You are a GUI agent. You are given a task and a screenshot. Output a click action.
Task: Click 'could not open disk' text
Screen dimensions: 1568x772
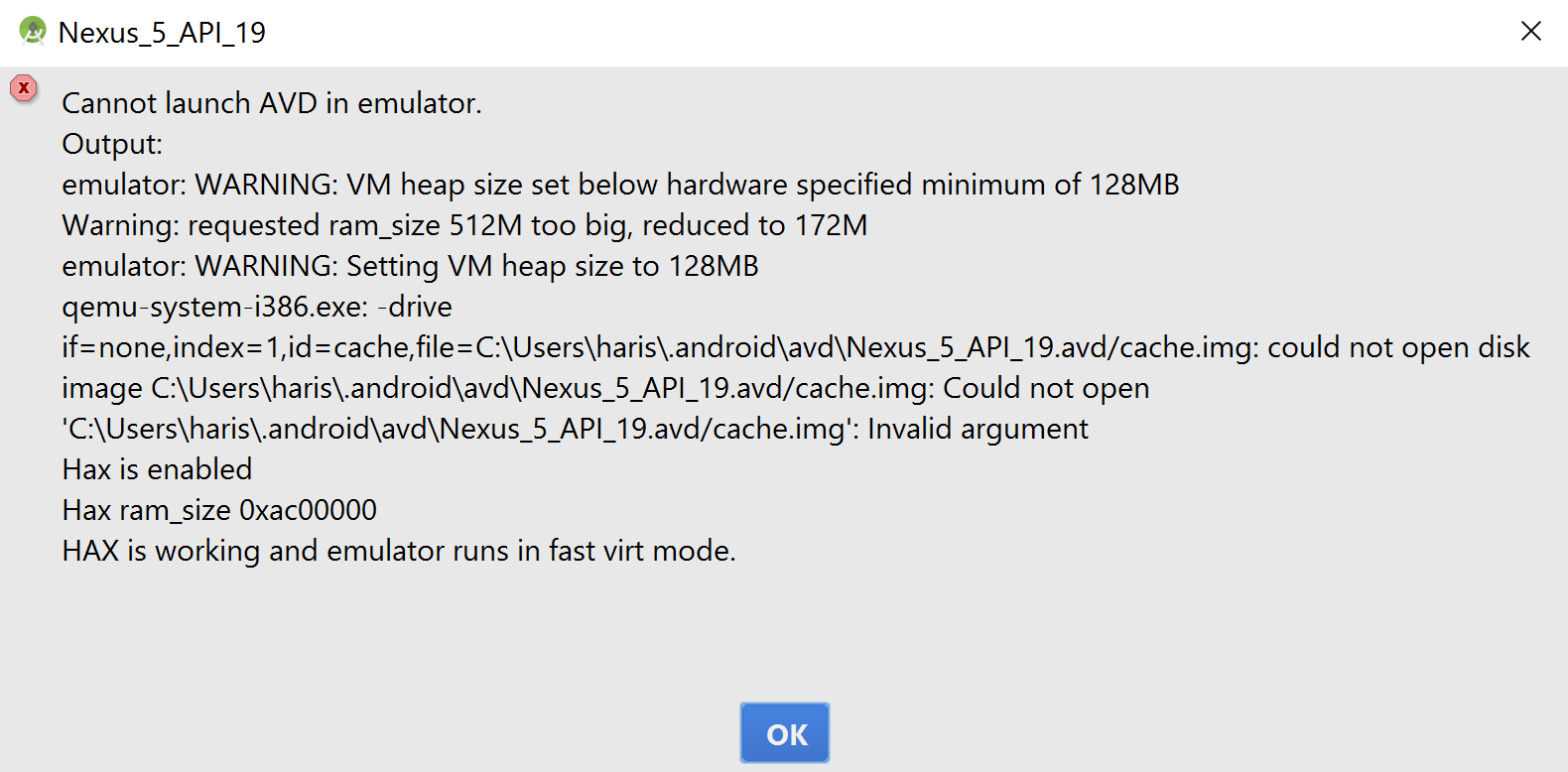[x=1398, y=347]
